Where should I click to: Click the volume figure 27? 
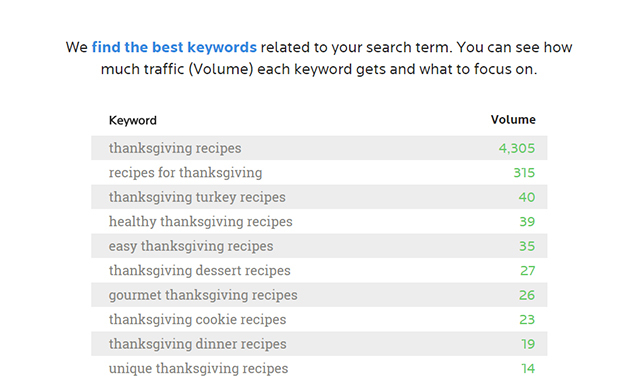527,271
